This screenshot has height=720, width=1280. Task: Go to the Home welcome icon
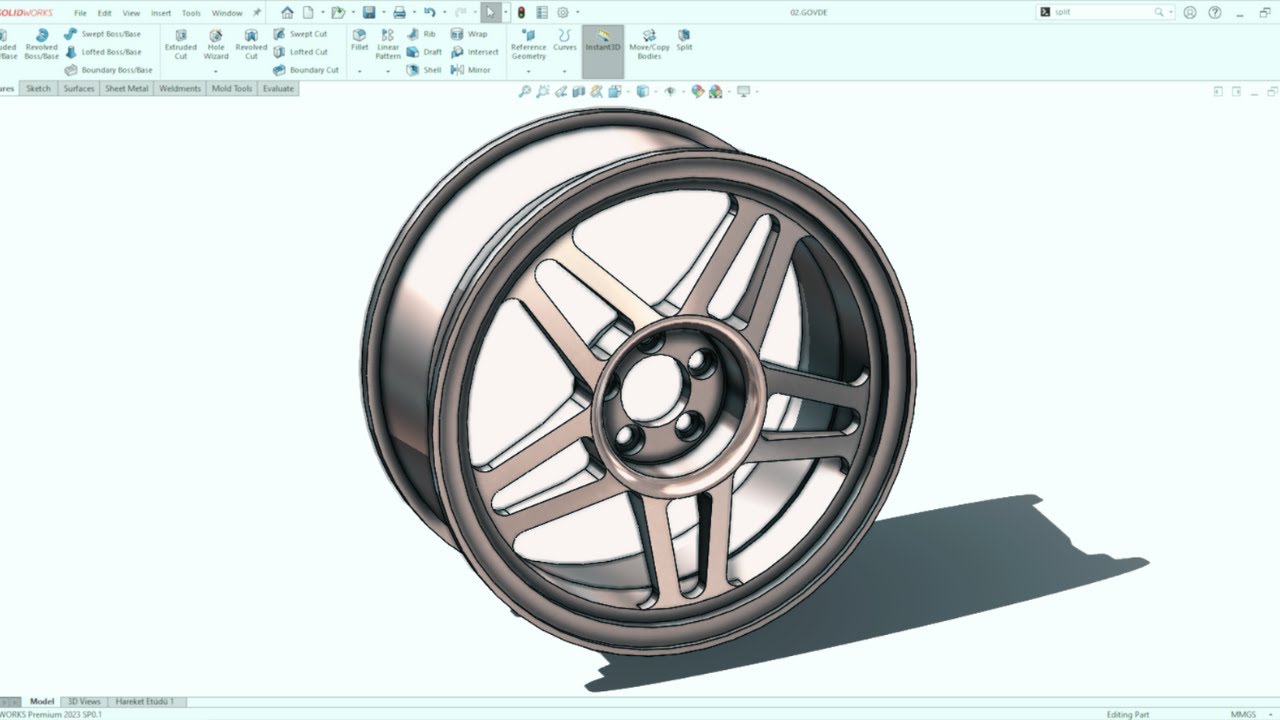pos(287,13)
